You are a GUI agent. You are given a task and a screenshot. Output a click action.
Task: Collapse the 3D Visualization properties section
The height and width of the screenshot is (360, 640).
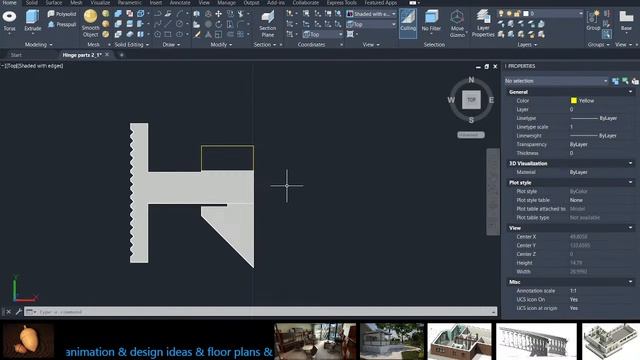(x=631, y=163)
